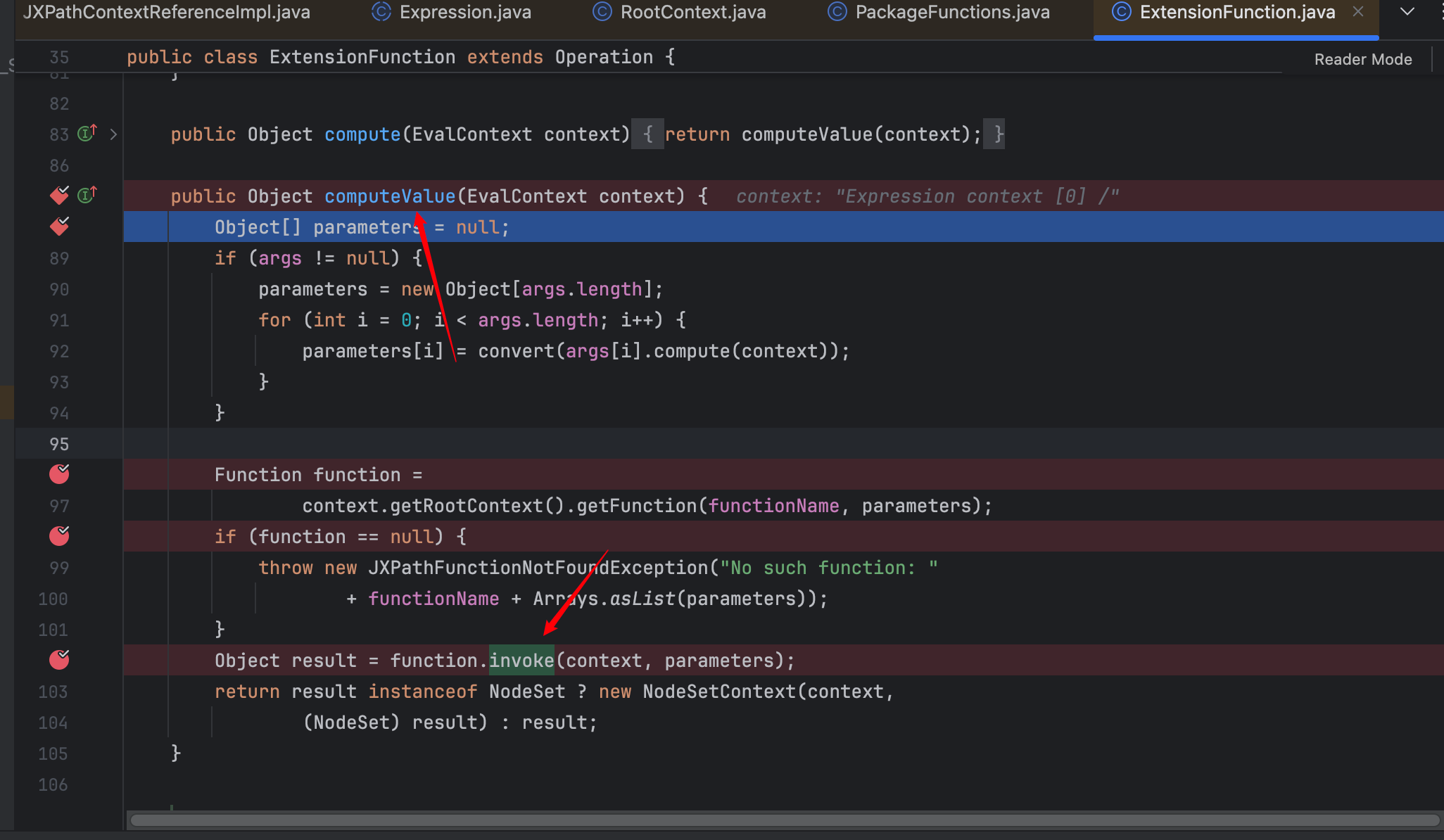Viewport: 1444px width, 840px height.
Task: Expand the folded compute method on line 83
Action: click(x=113, y=134)
